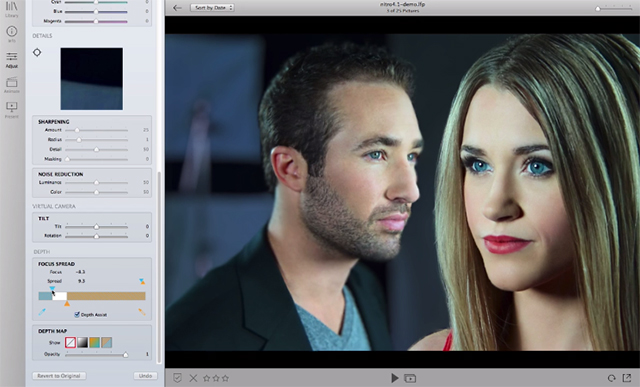Show the orange-teal gradient depth map
Image resolution: width=640 pixels, height=387 pixels.
[x=95, y=343]
